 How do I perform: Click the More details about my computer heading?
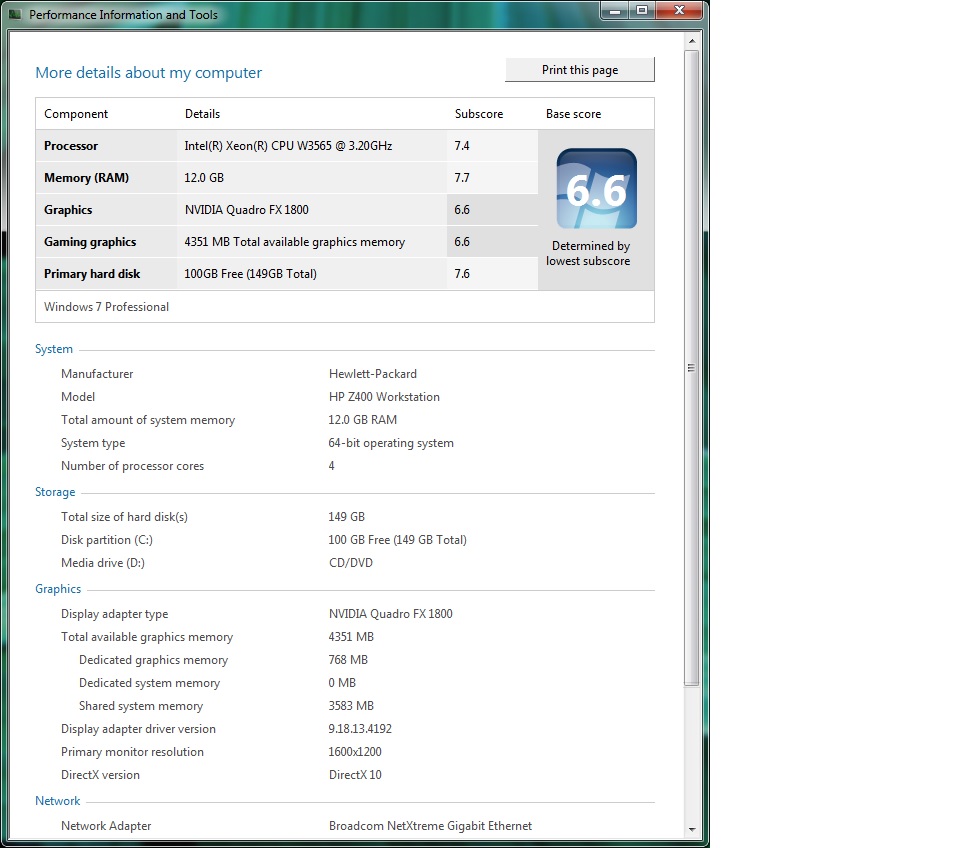coord(148,73)
